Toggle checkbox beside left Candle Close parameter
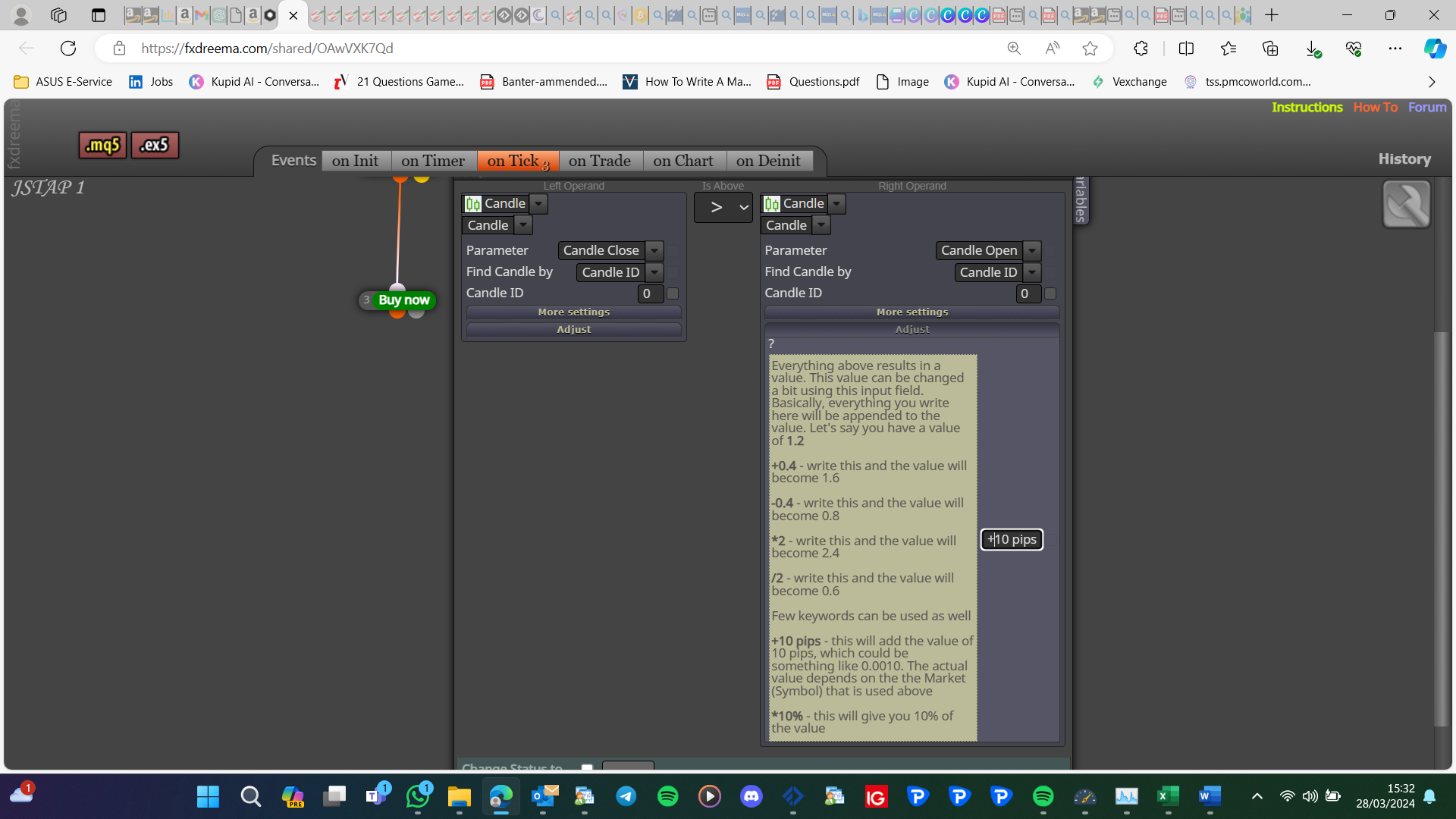 tap(673, 250)
